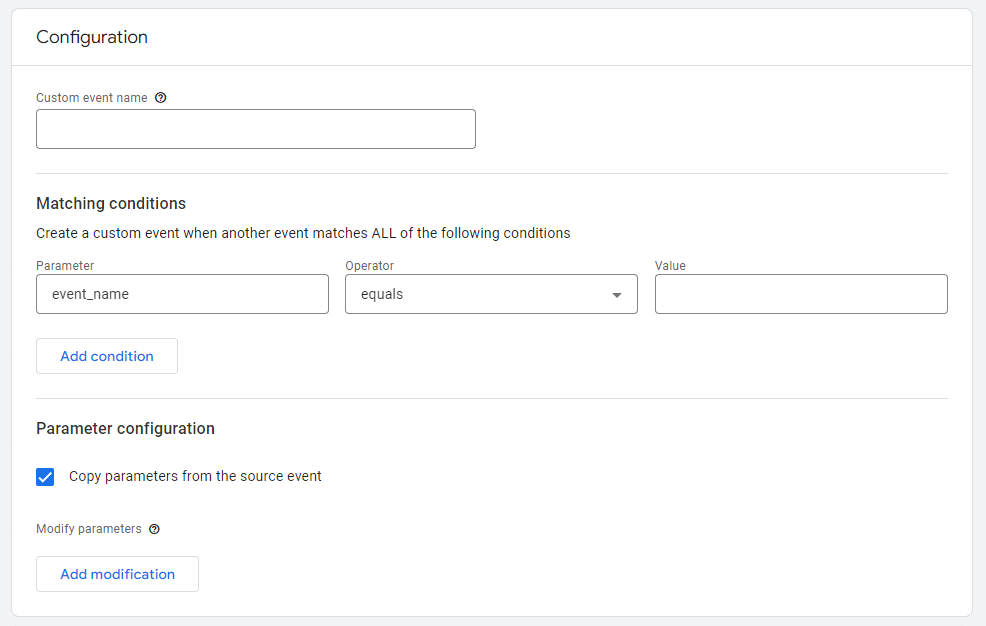Click the 'Copy parameters from the source event' label
The image size is (986, 626).
point(195,477)
